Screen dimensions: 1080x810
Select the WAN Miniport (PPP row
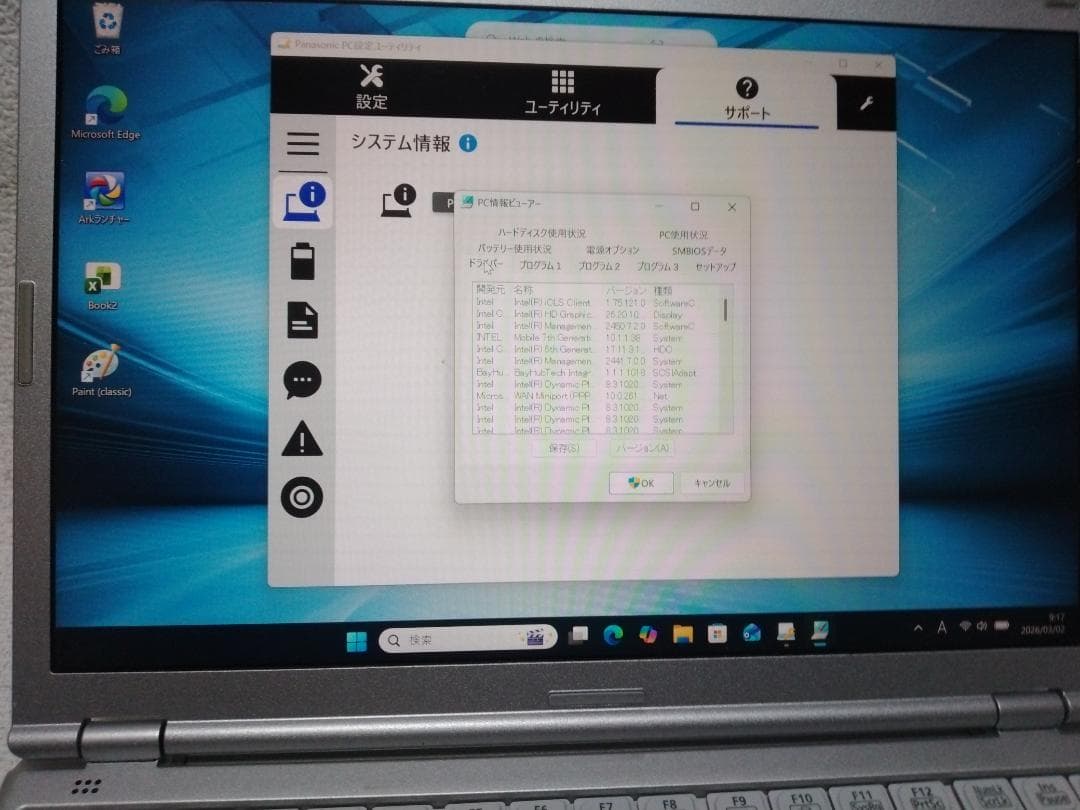tap(596, 396)
